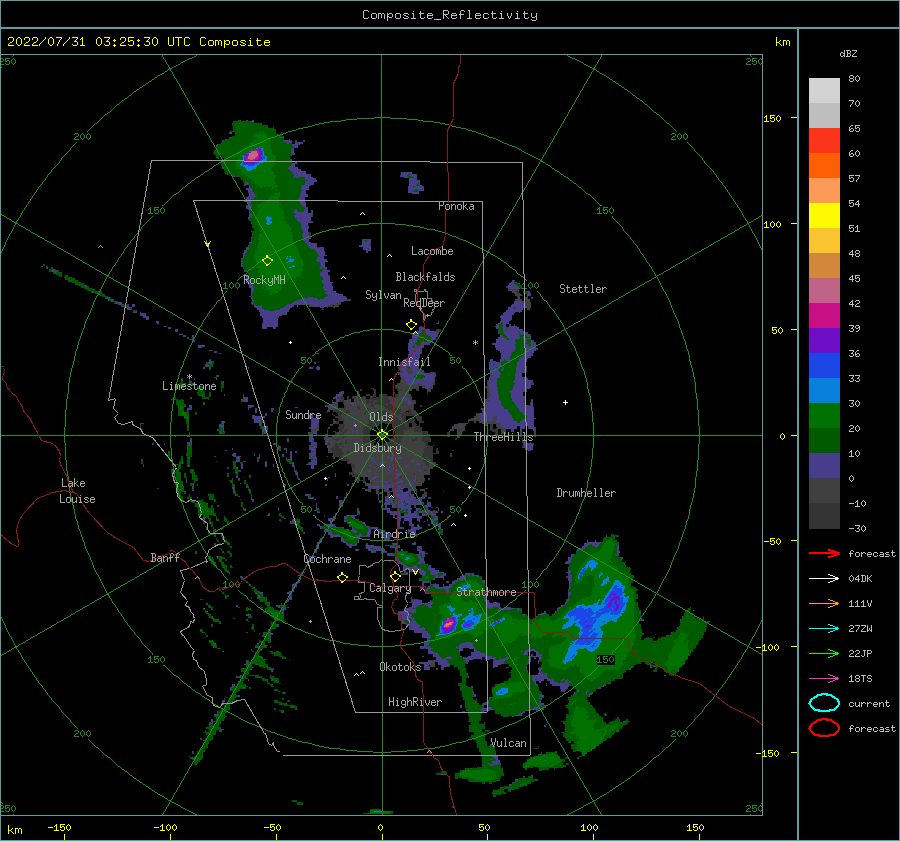Click the RedDeer city label

tap(424, 303)
